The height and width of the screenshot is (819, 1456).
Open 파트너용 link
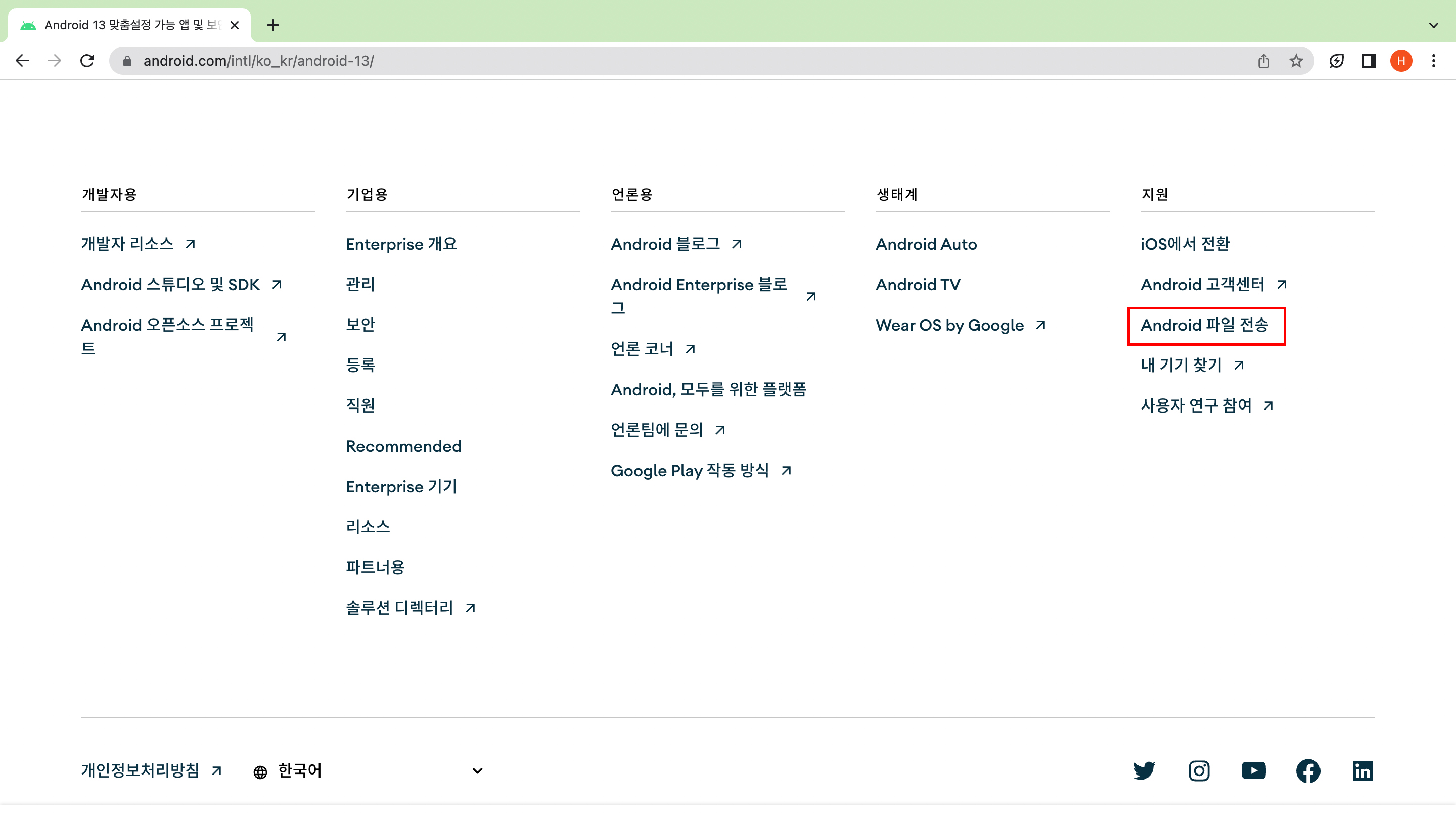coord(375,567)
